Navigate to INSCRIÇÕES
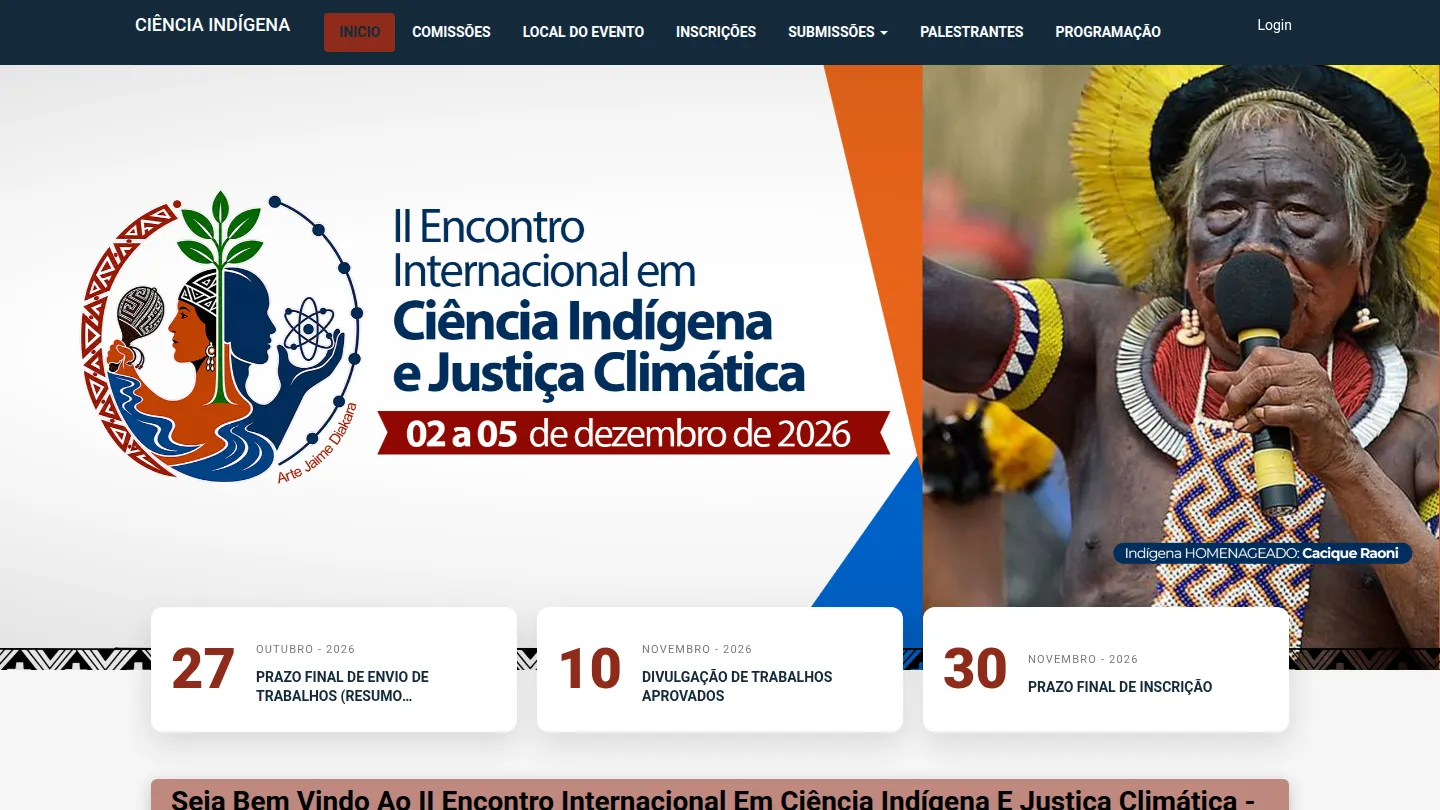1440x810 pixels. tap(716, 32)
